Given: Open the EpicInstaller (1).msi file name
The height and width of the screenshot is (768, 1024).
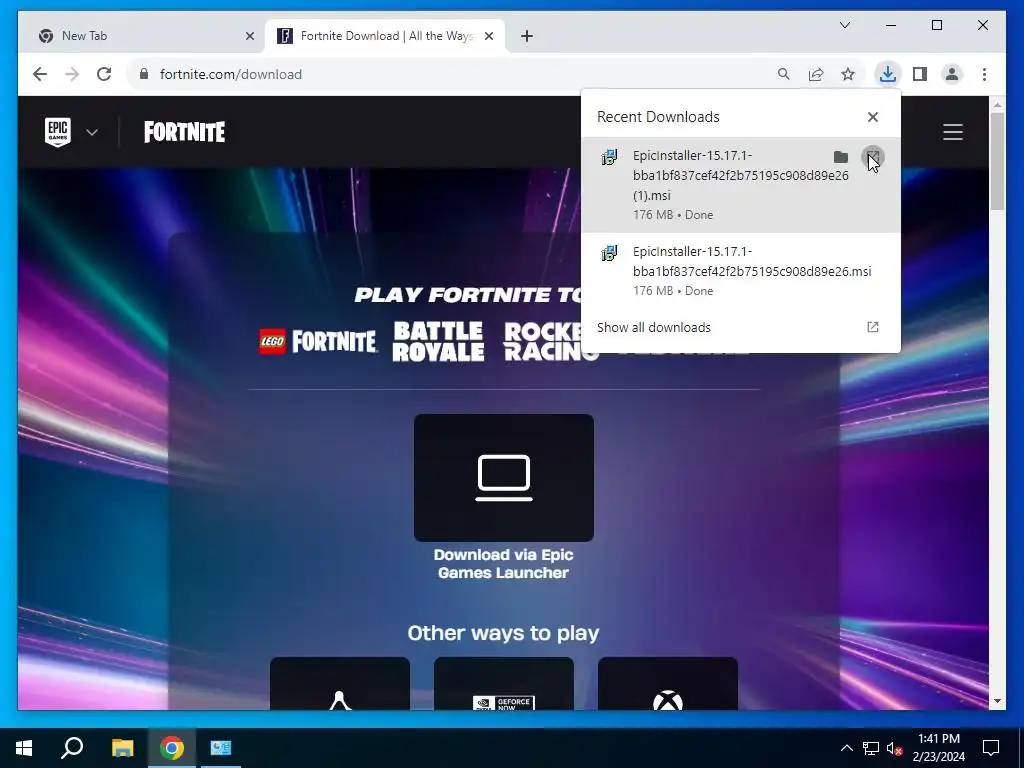Looking at the screenshot, I should pyautogui.click(x=741, y=175).
